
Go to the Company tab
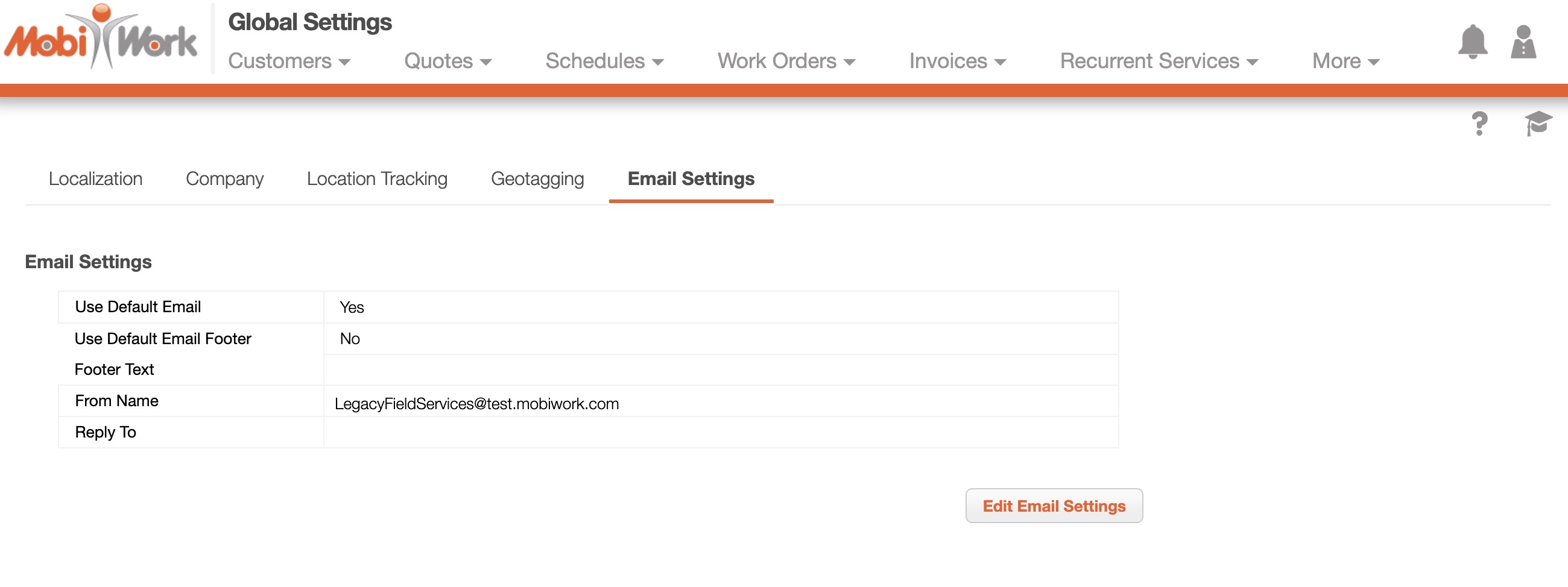point(224,179)
